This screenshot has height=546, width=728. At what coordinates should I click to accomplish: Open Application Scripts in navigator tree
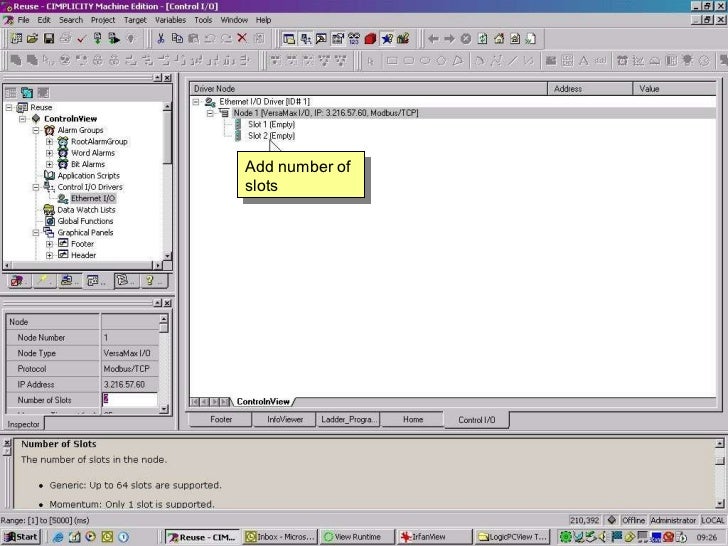pyautogui.click(x=88, y=176)
